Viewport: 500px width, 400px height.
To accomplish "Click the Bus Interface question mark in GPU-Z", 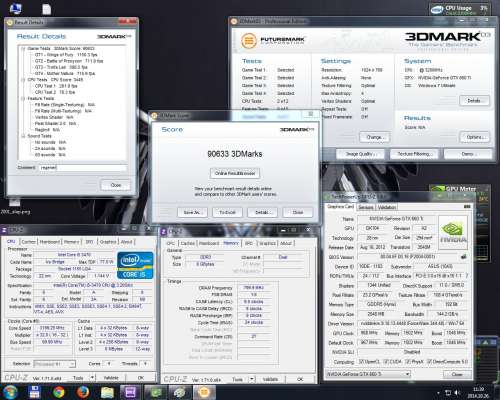I will [x=467, y=276].
